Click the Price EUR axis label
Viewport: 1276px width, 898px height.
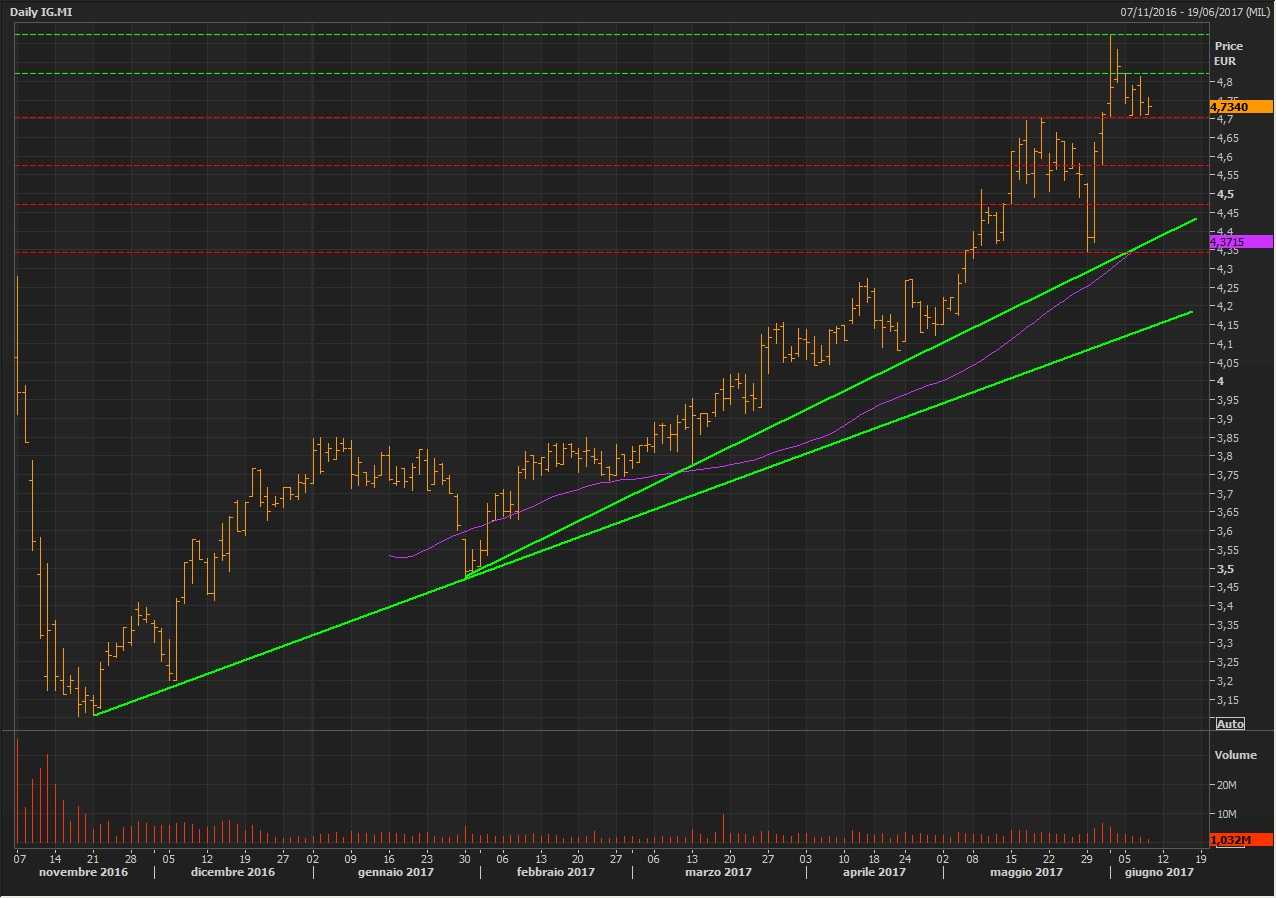1227,53
